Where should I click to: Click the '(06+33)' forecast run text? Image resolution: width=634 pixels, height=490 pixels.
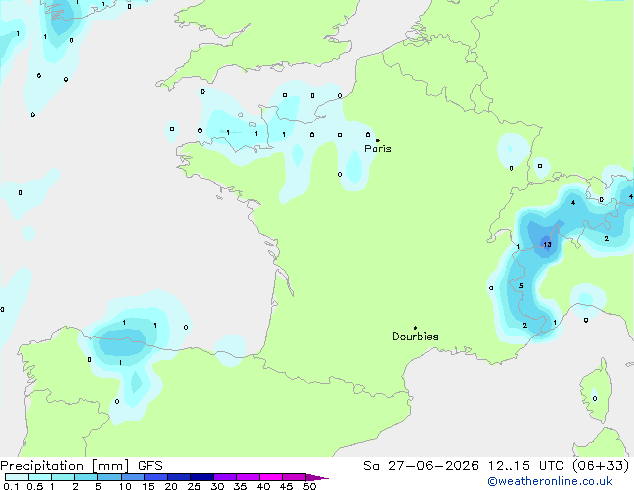[601, 466]
